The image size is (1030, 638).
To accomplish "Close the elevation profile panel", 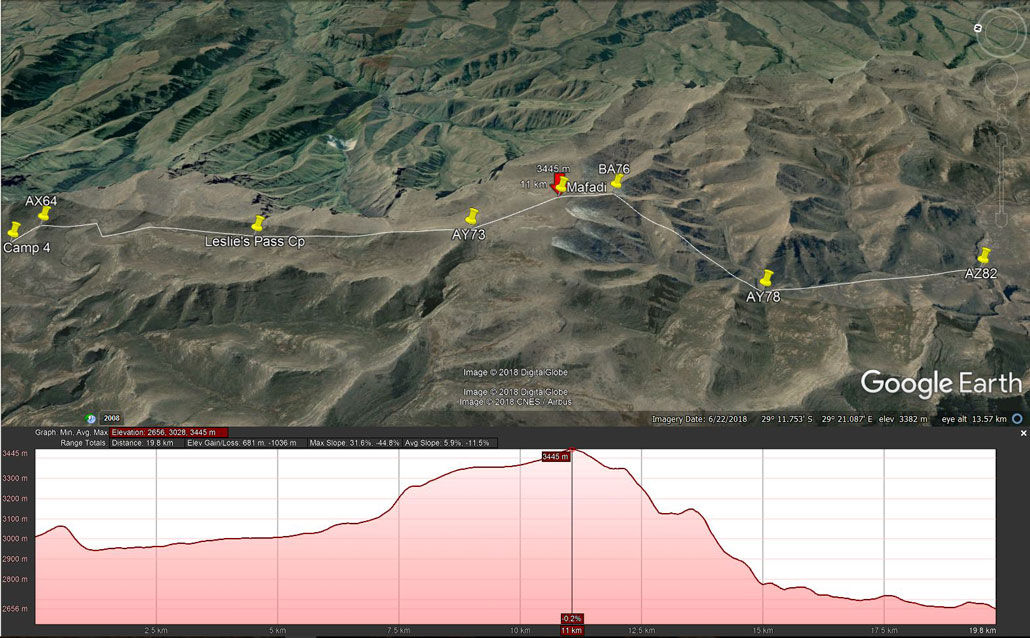I will point(1023,433).
